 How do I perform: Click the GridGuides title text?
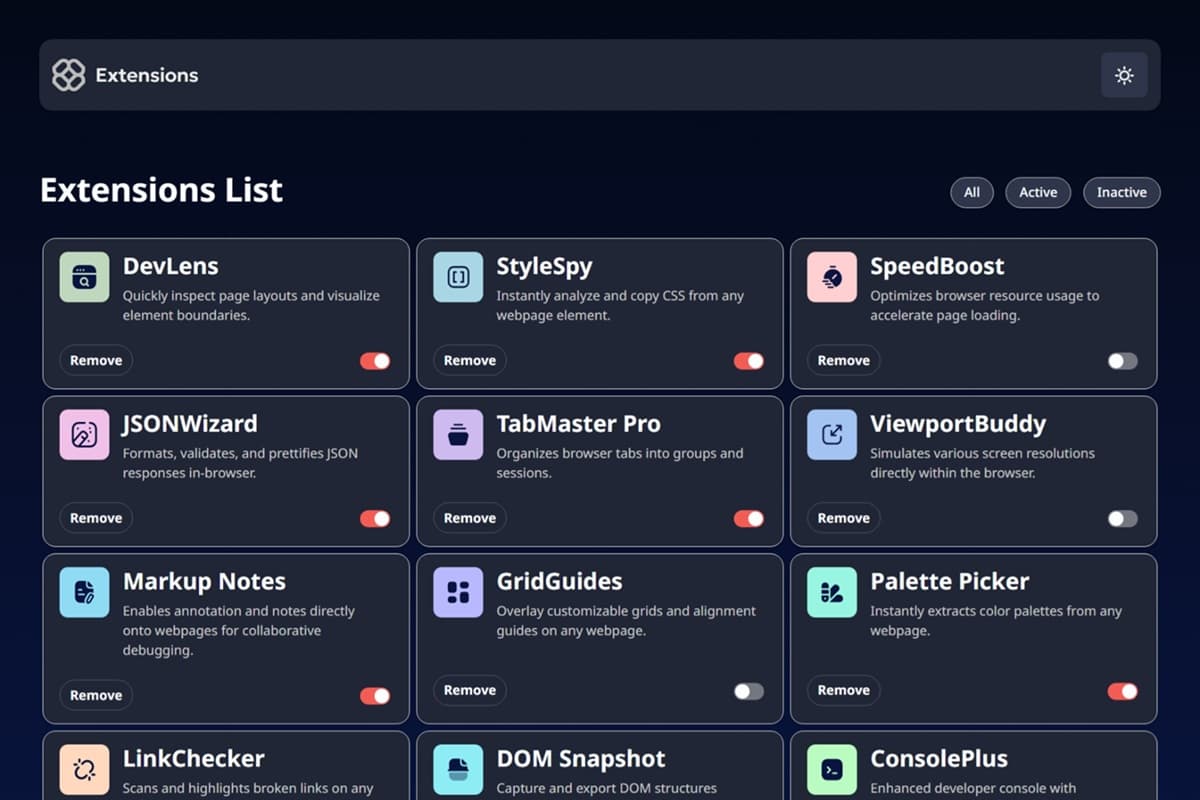[559, 582]
